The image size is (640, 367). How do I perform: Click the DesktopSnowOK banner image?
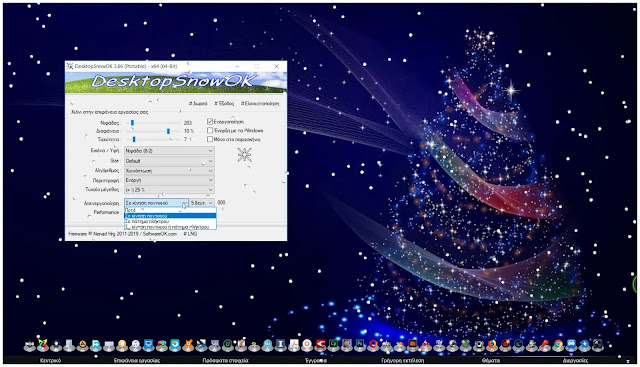pyautogui.click(x=176, y=82)
